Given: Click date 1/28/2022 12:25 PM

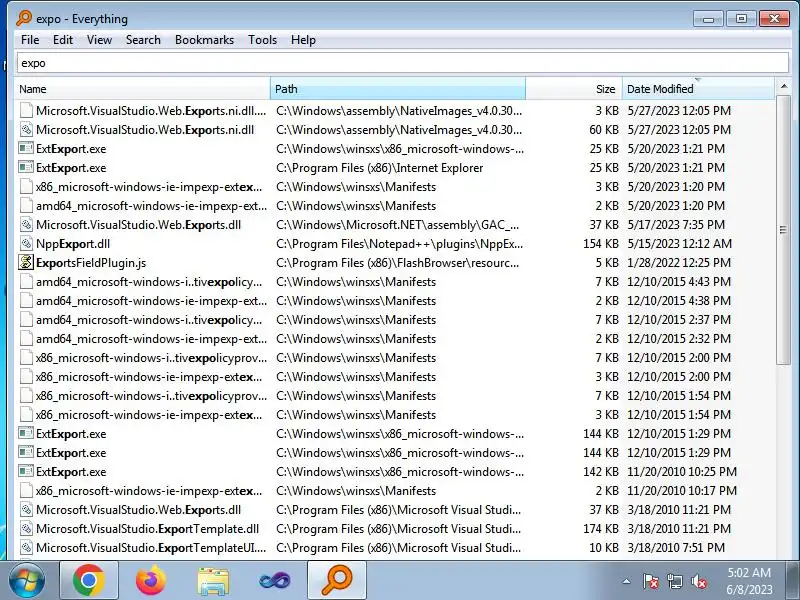Looking at the screenshot, I should [679, 263].
